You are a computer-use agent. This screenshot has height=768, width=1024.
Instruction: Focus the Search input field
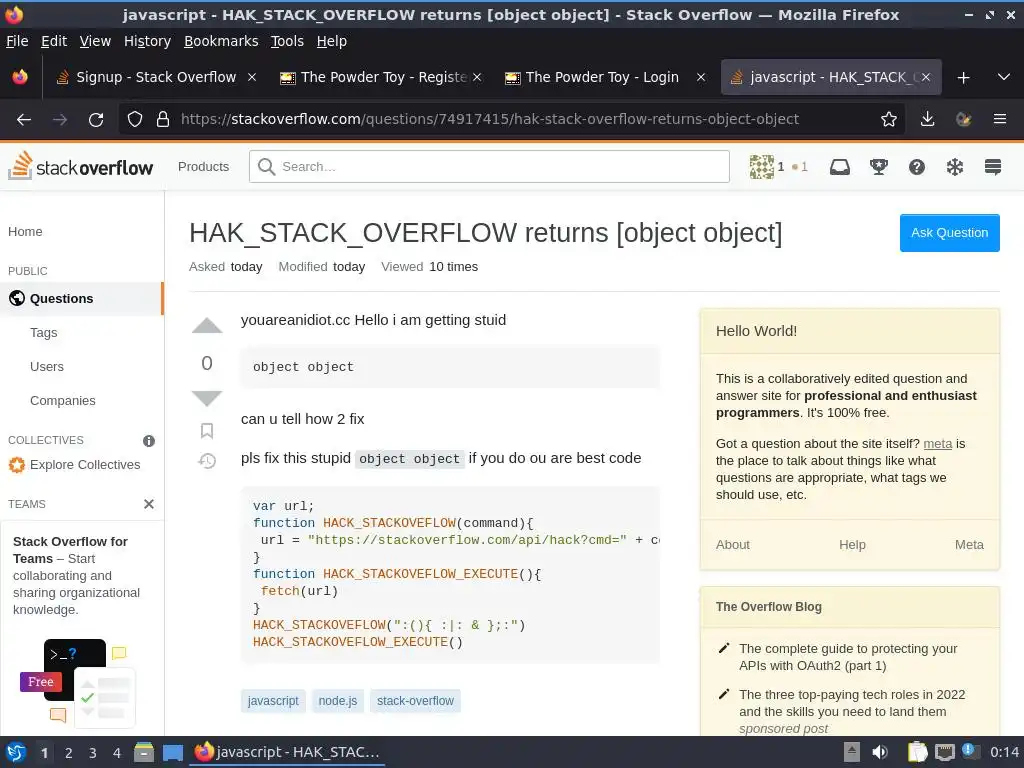point(489,167)
